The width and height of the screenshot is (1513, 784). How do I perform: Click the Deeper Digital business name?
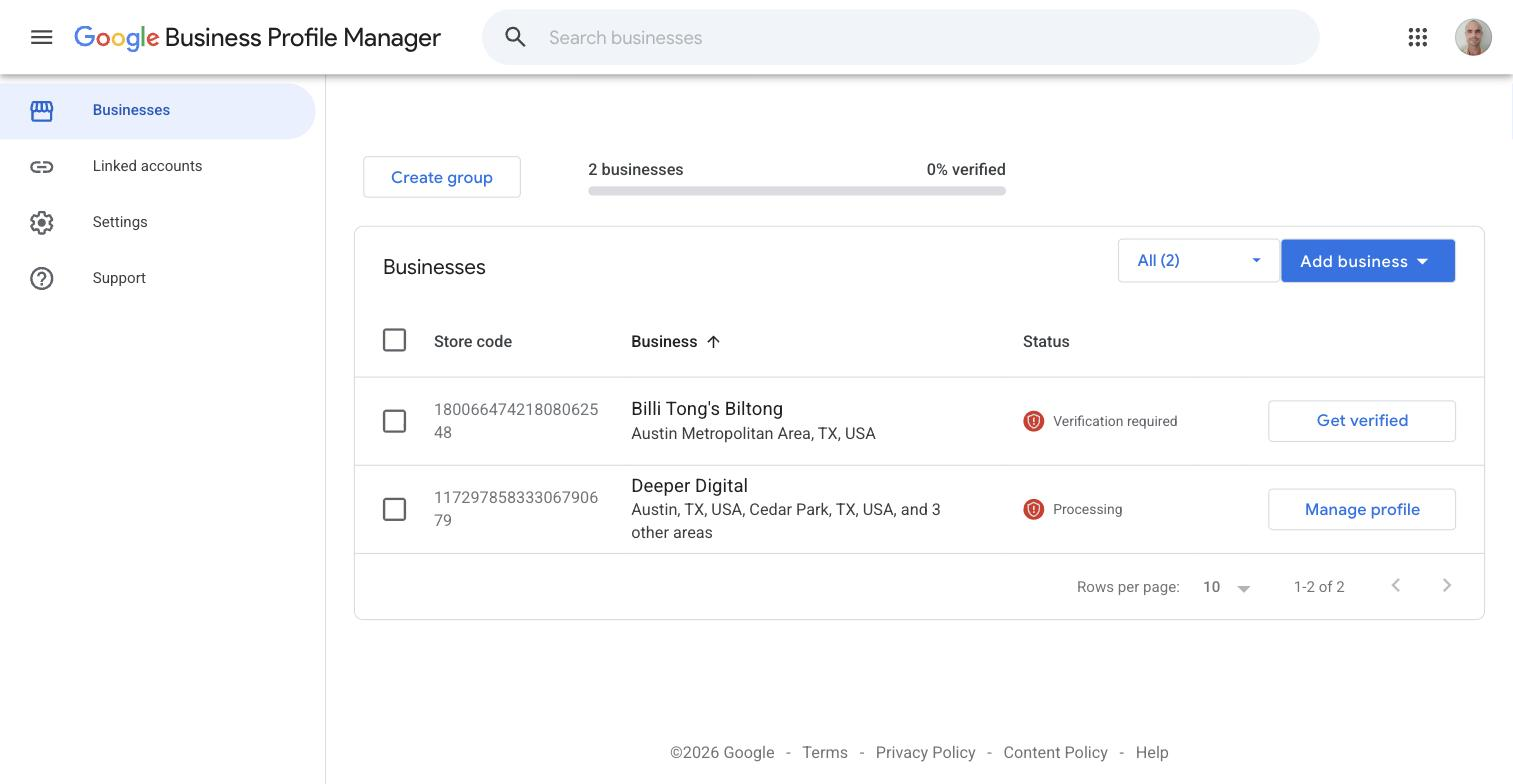tap(689, 486)
